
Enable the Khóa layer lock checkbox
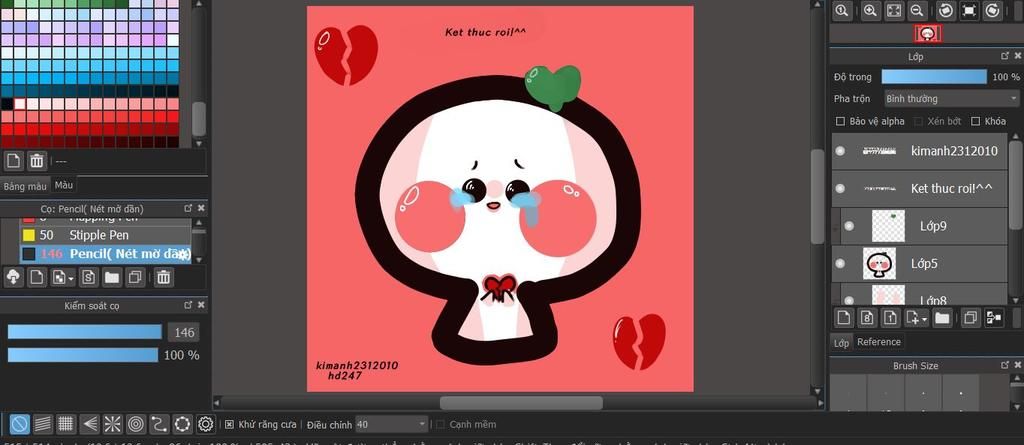point(976,121)
